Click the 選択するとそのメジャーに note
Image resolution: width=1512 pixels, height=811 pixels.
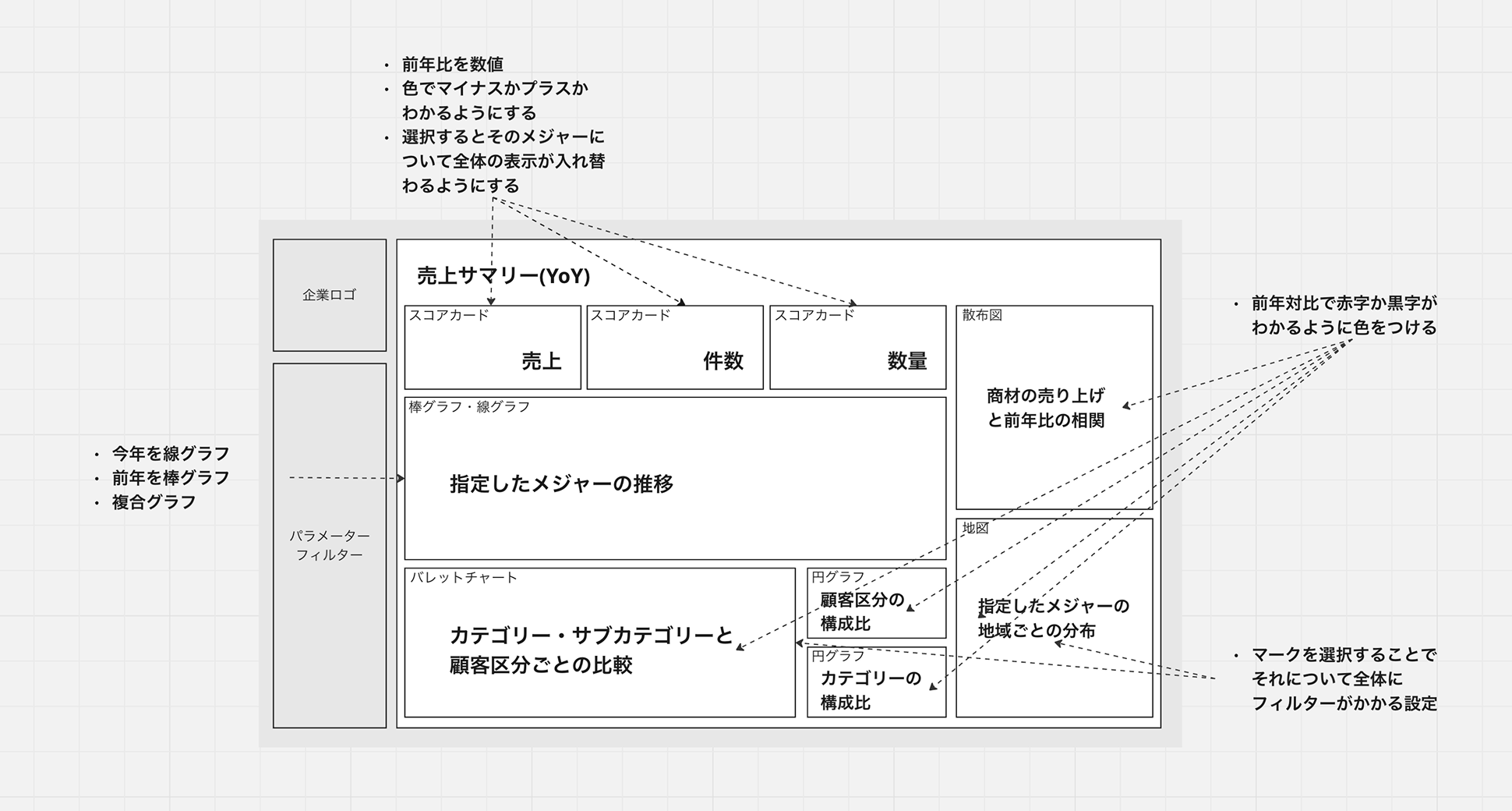click(x=503, y=136)
